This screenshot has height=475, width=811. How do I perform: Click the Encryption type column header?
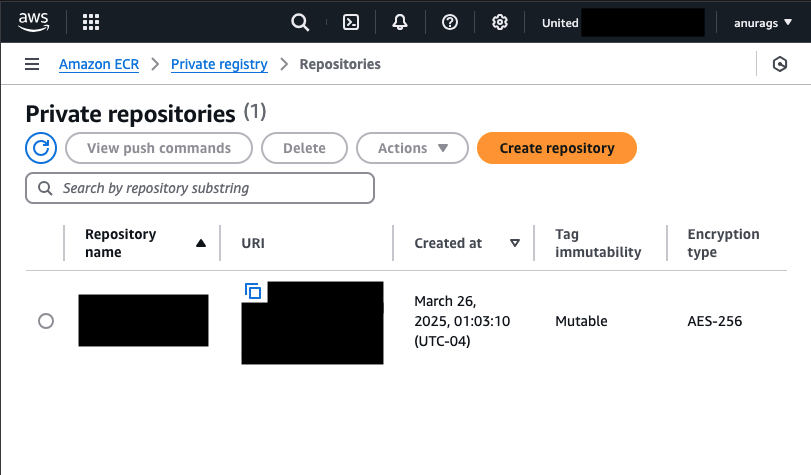pos(723,243)
